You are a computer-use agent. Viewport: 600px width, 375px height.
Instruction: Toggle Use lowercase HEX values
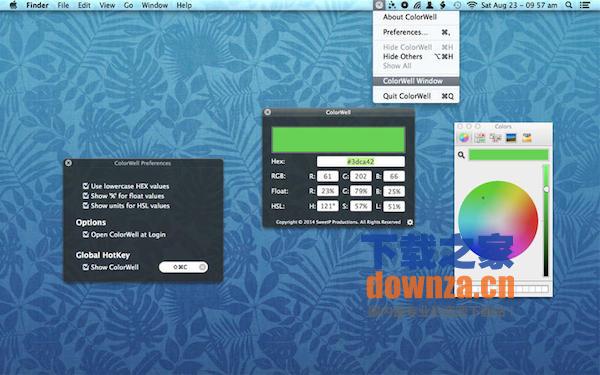click(86, 186)
